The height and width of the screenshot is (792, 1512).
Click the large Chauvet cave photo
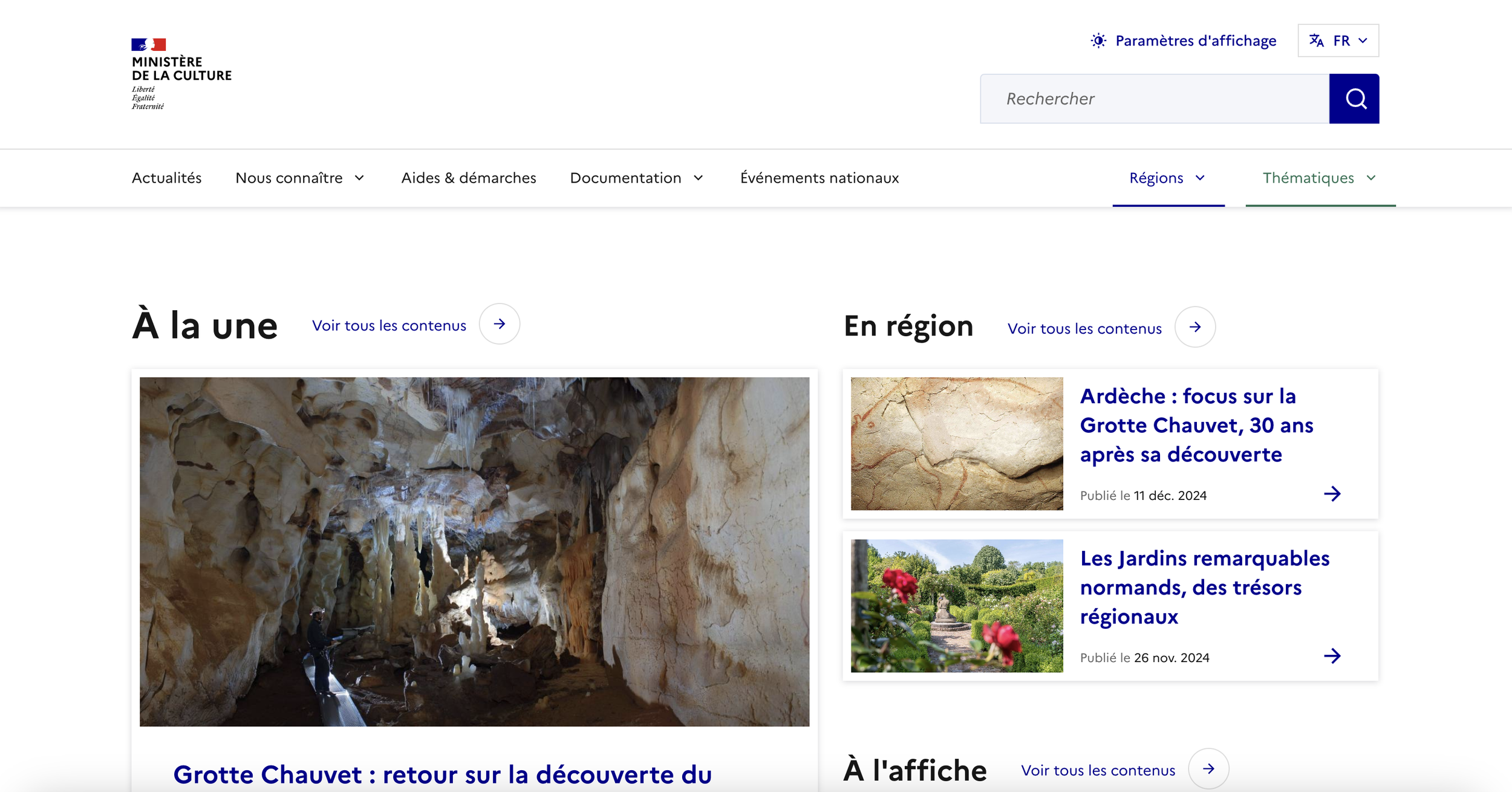[x=474, y=552]
